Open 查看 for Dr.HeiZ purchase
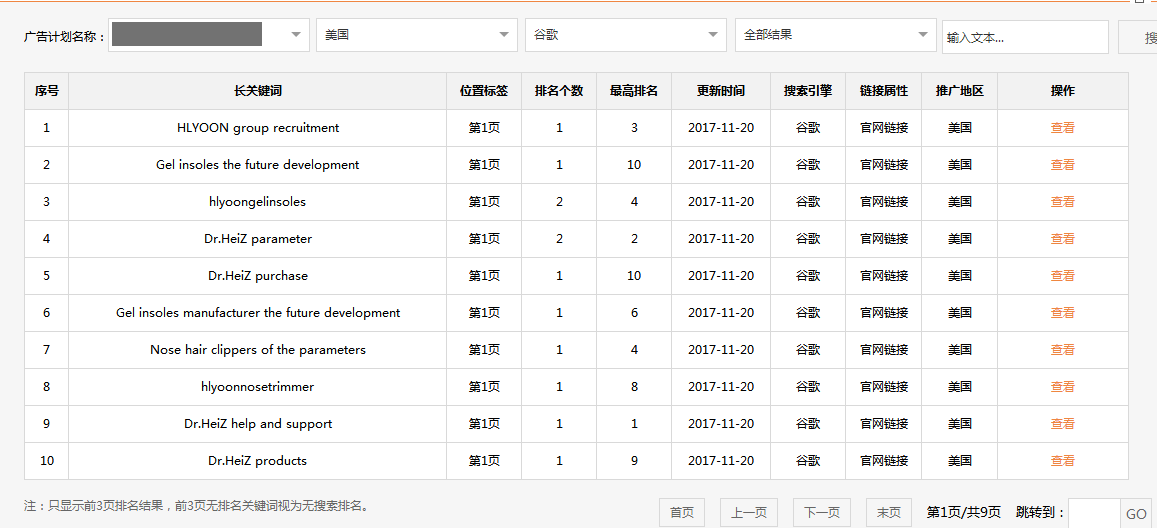The height and width of the screenshot is (528, 1157). coord(1063,275)
